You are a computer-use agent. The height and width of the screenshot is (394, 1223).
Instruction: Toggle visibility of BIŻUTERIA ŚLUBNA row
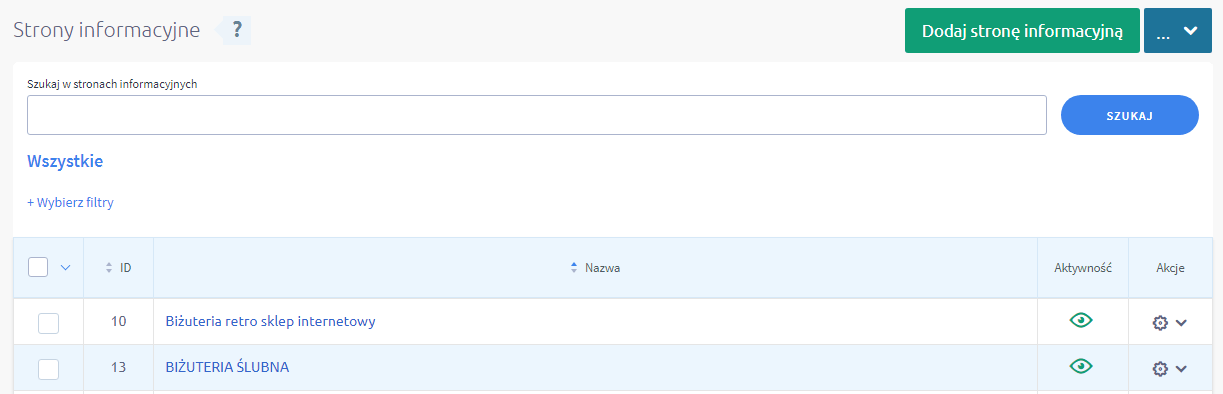(1081, 366)
